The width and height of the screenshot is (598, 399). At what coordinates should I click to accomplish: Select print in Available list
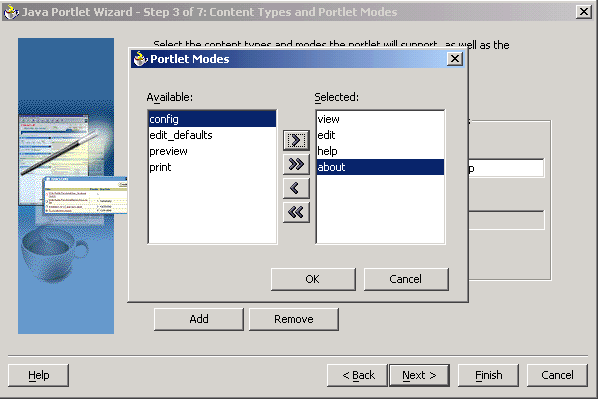tap(212, 167)
